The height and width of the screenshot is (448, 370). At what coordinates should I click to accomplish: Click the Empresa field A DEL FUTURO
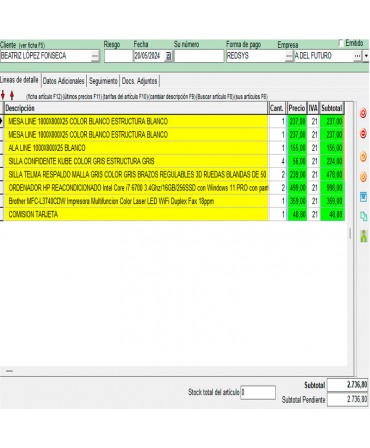tap(324, 56)
